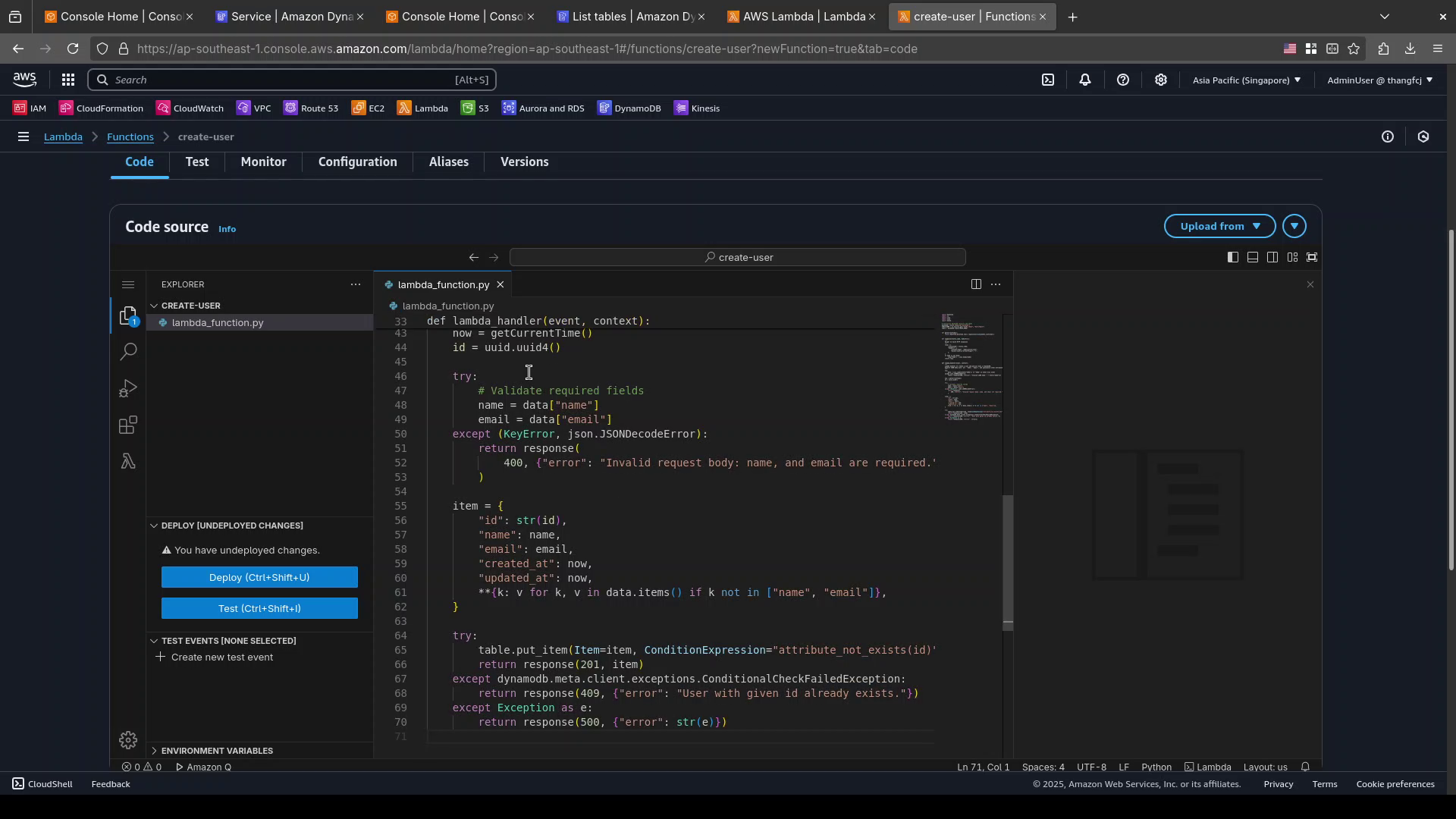Bookmark this page with the star icon
Screen dimensions: 1456x819
pos(1354,49)
